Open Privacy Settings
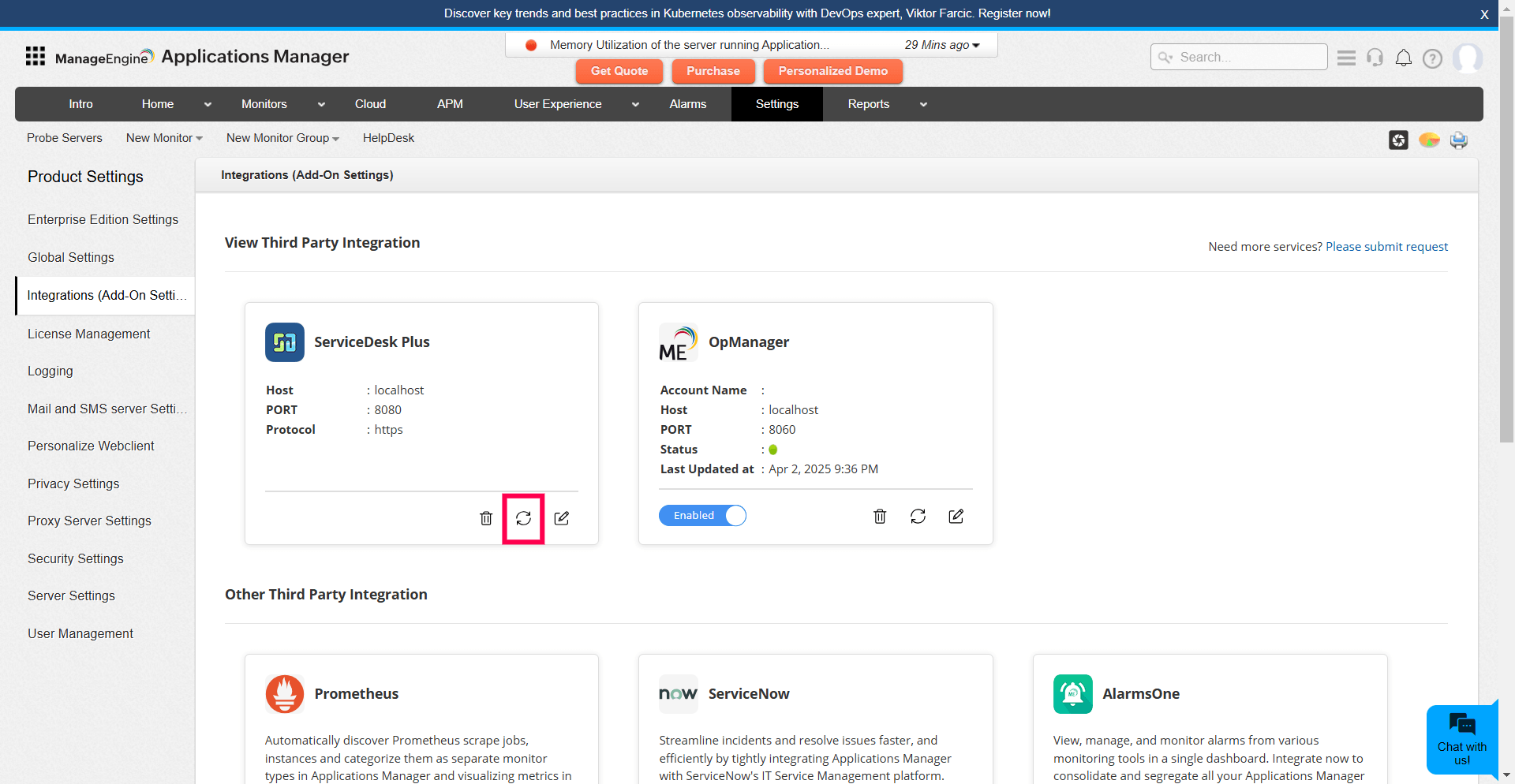Image resolution: width=1515 pixels, height=784 pixels. click(x=73, y=484)
